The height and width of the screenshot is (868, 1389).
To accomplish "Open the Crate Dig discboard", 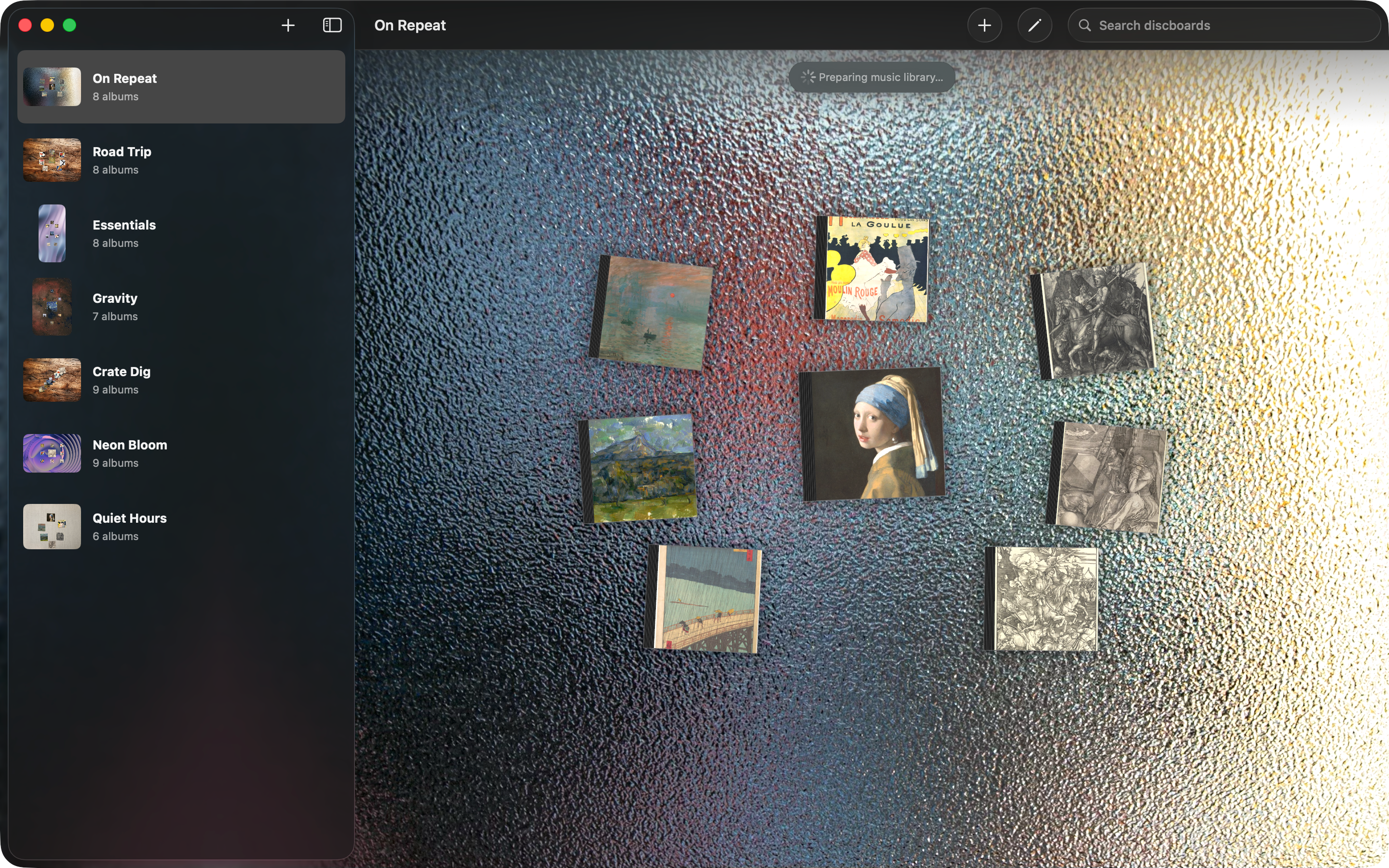I will (x=181, y=380).
